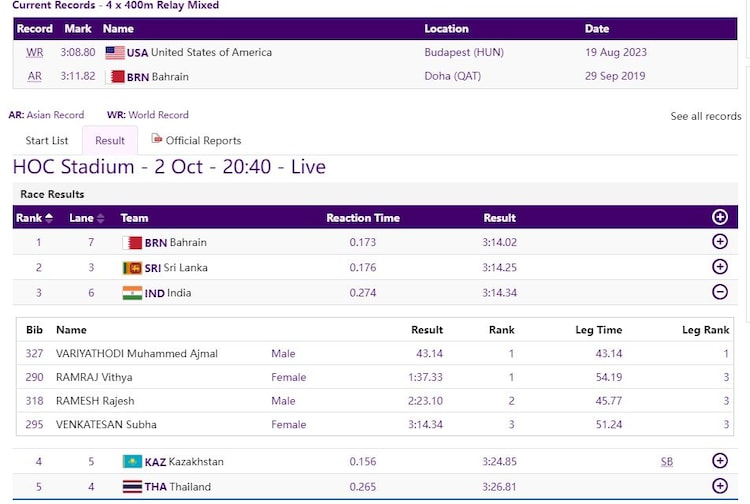
Task: Click the Bahrain flag in Asian Record row
Action: pyautogui.click(x=117, y=76)
